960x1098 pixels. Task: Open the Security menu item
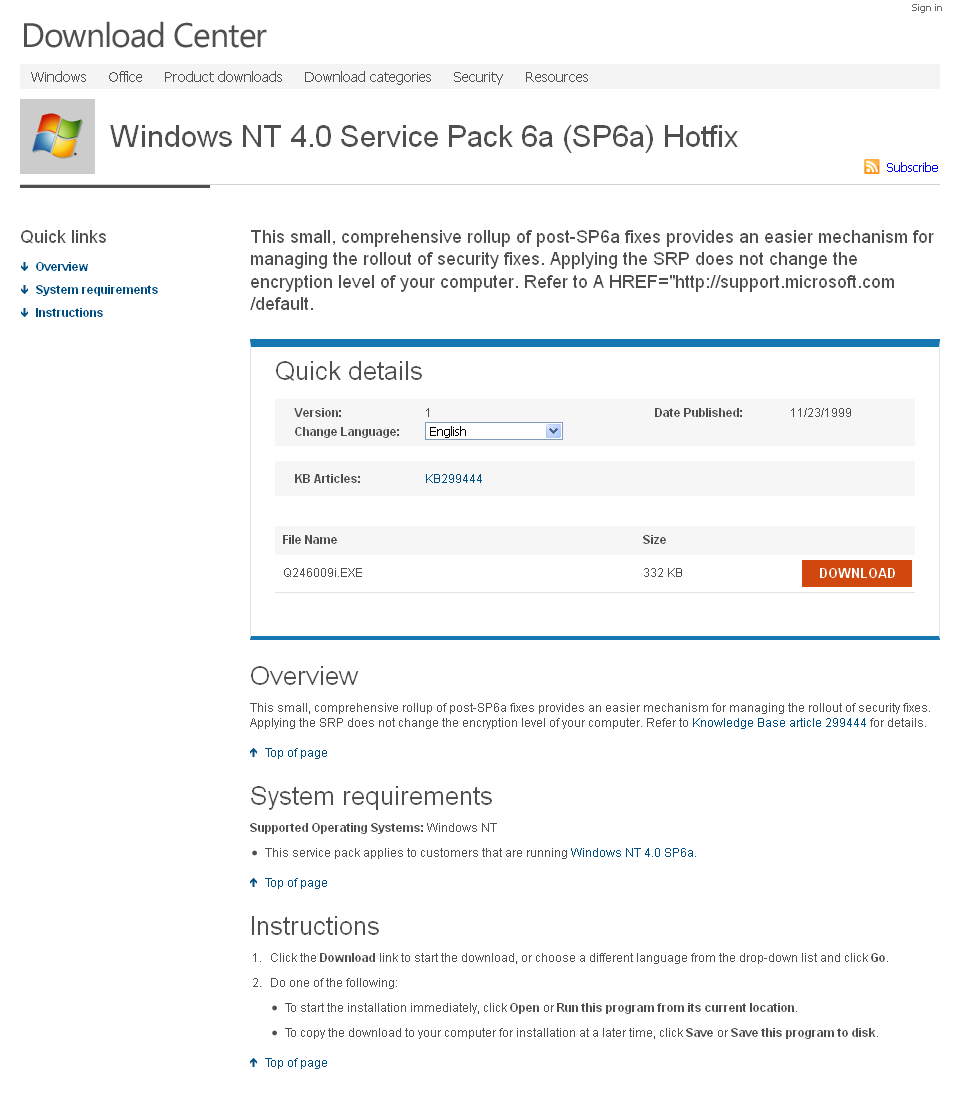[477, 77]
